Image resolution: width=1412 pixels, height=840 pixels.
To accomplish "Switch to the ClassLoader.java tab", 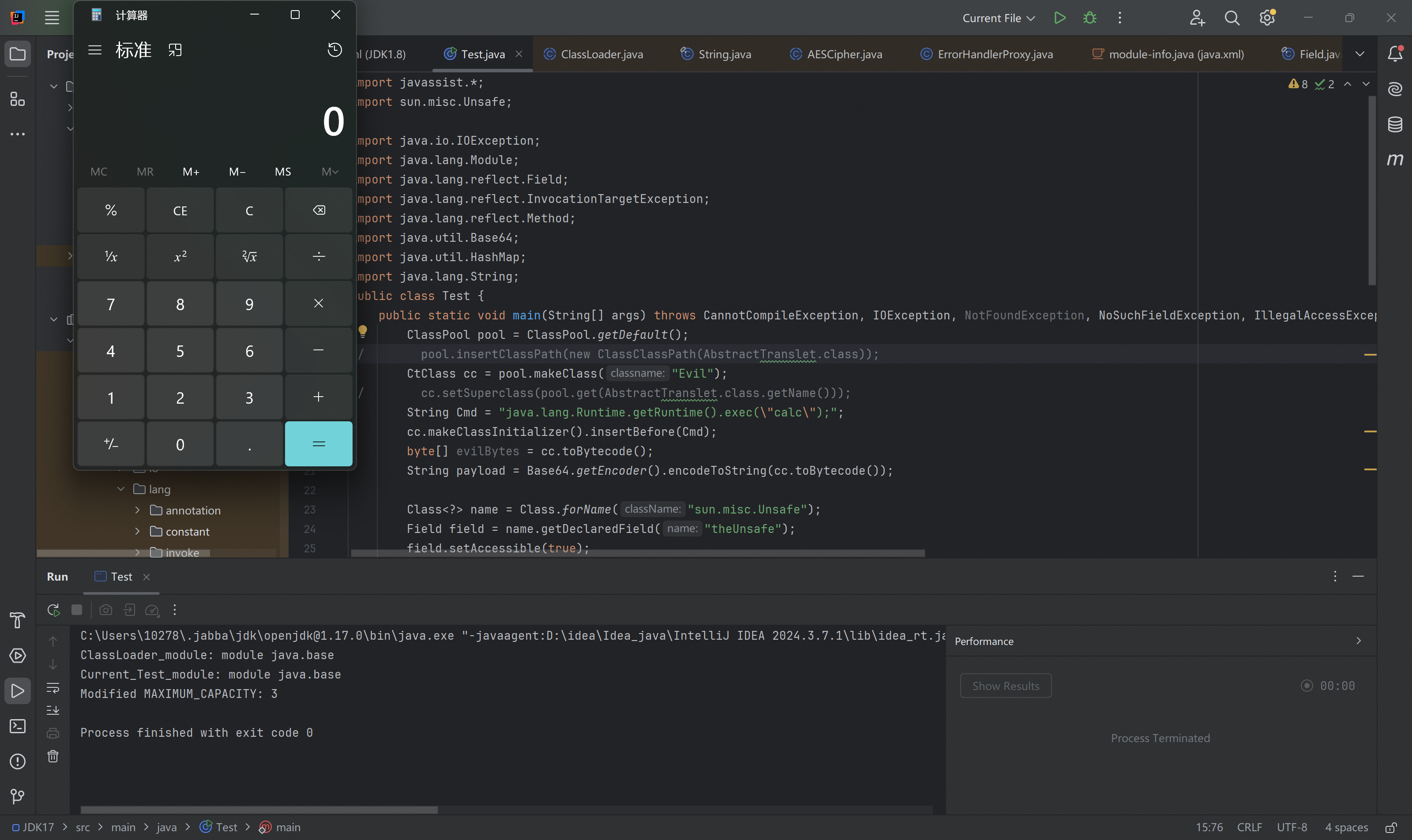I will coord(593,54).
